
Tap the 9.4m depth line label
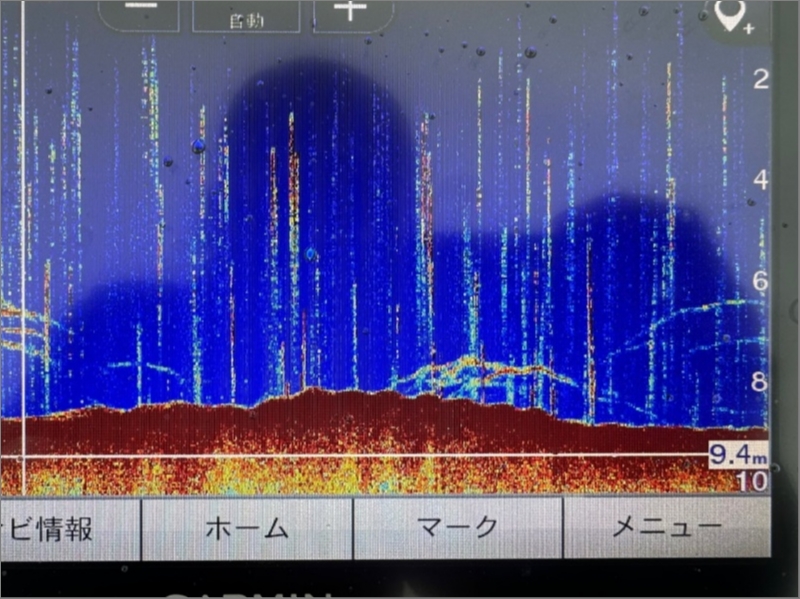(737, 456)
